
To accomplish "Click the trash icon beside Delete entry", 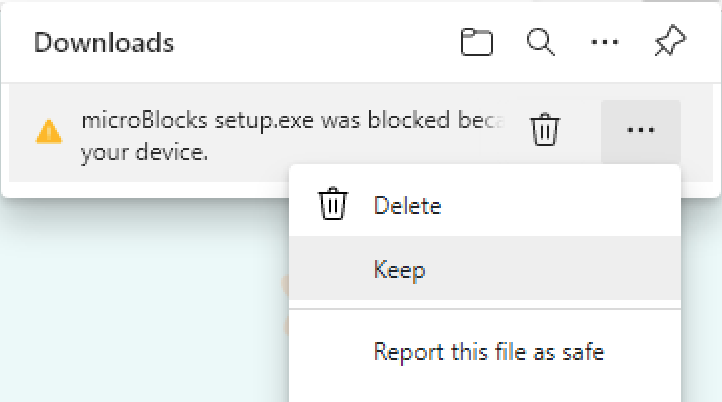I will coord(332,204).
